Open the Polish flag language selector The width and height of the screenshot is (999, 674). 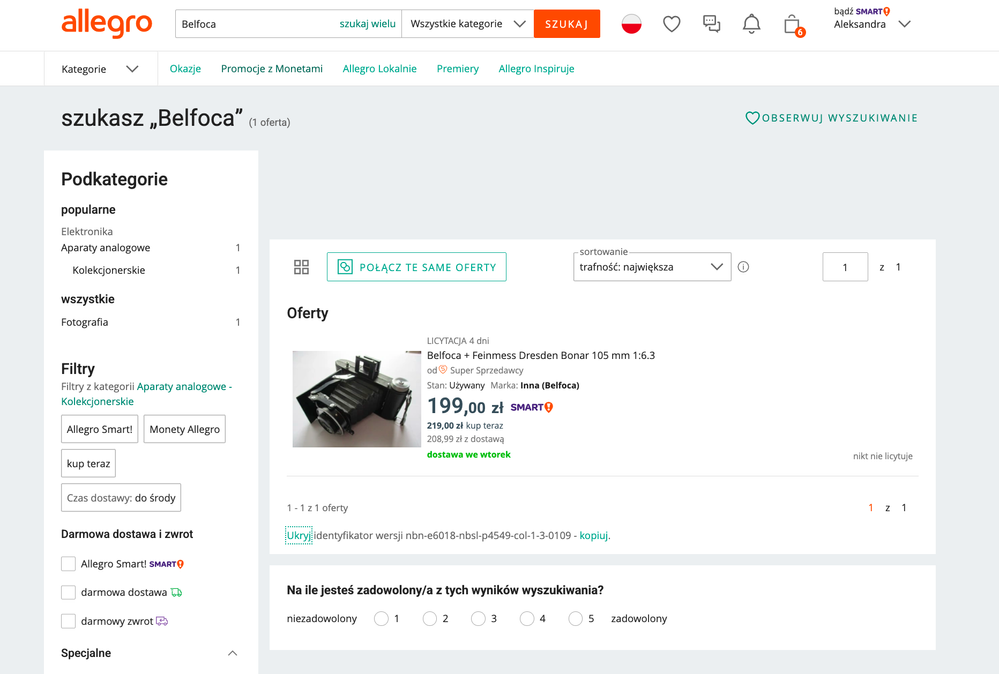tap(631, 24)
